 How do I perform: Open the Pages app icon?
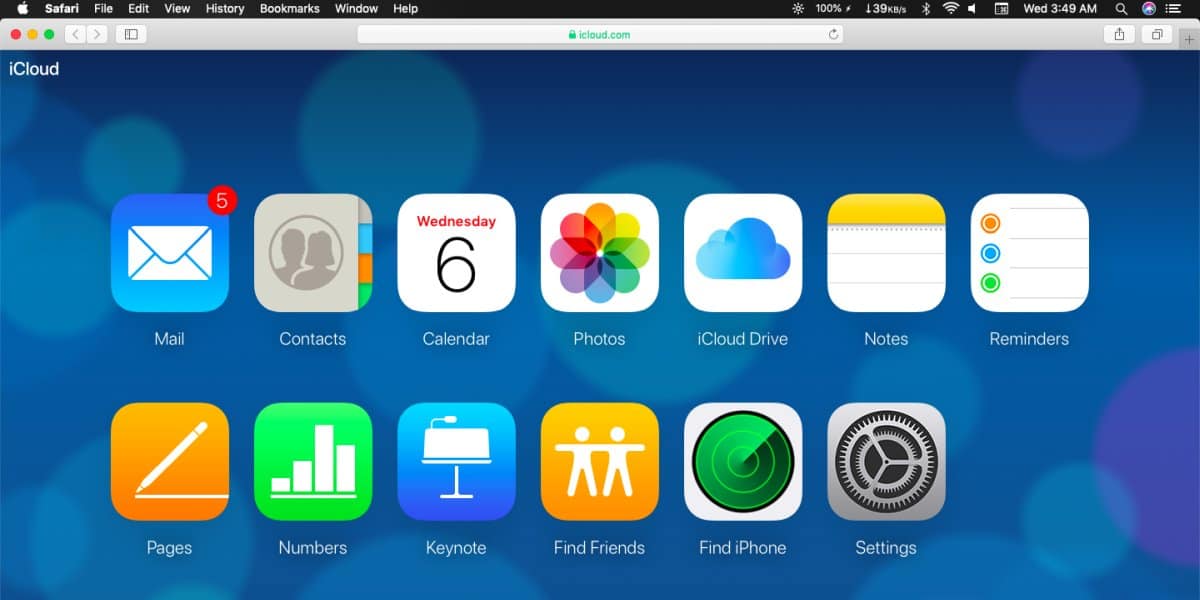[x=169, y=462]
